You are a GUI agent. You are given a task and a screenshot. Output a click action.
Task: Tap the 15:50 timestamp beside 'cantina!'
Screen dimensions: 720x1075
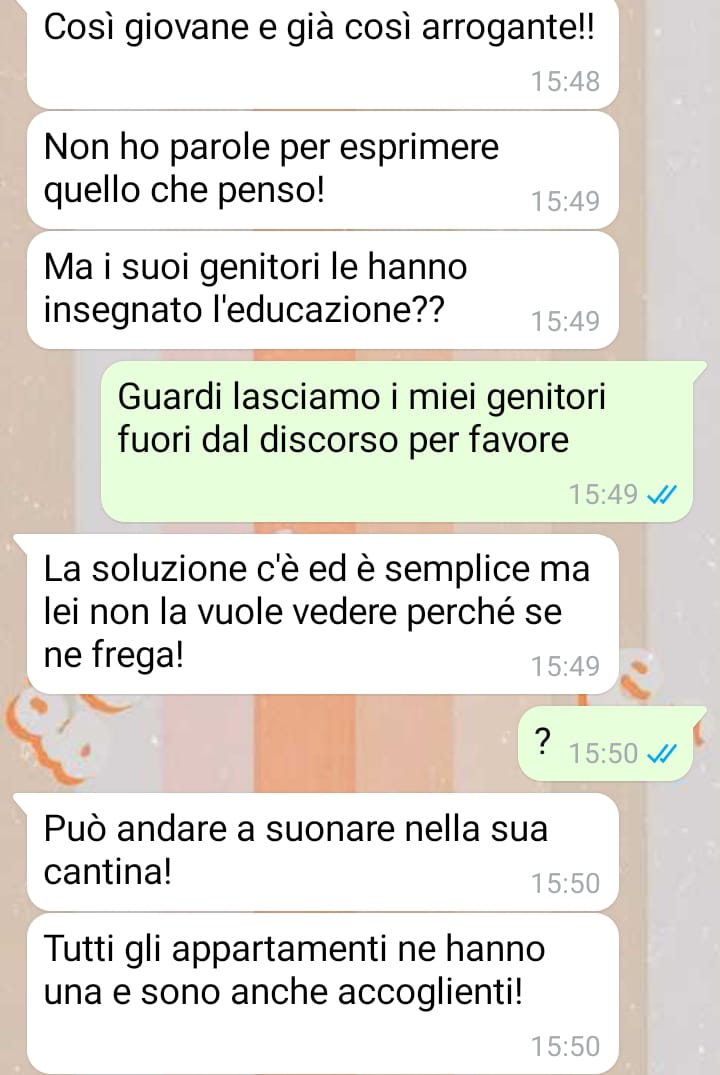566,884
